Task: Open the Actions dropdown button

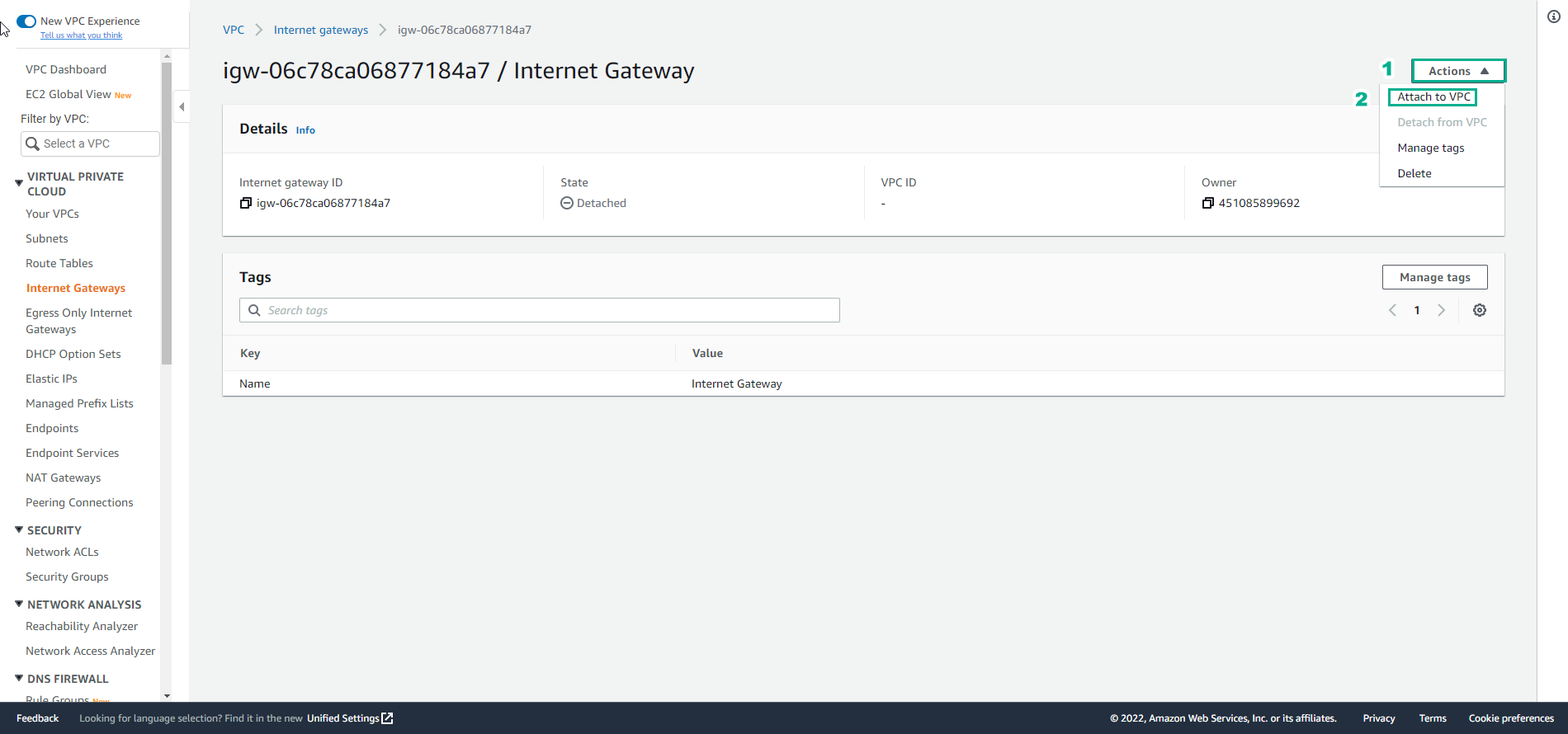Action: 1458,71
